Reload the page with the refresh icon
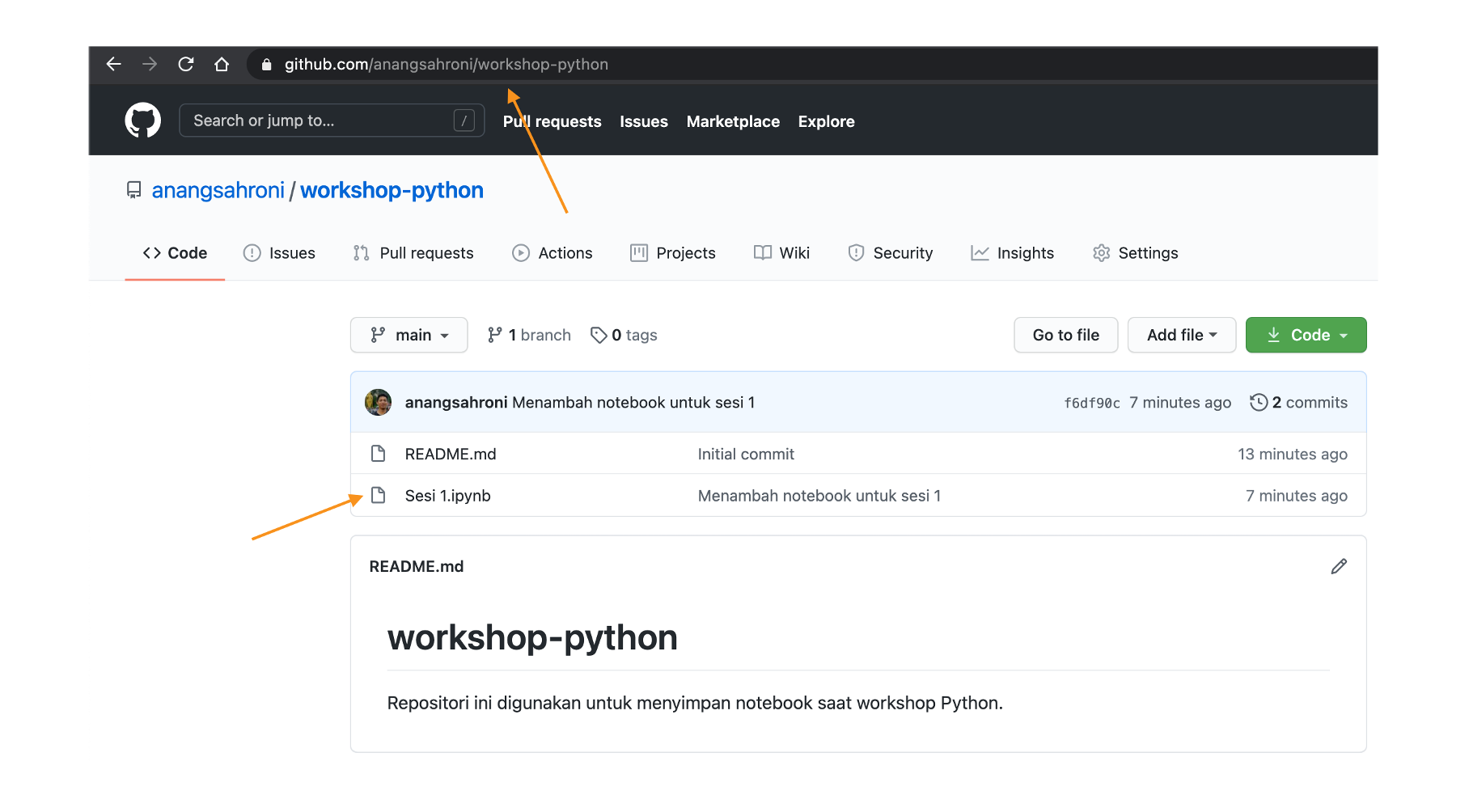The width and height of the screenshot is (1469, 812). point(185,64)
